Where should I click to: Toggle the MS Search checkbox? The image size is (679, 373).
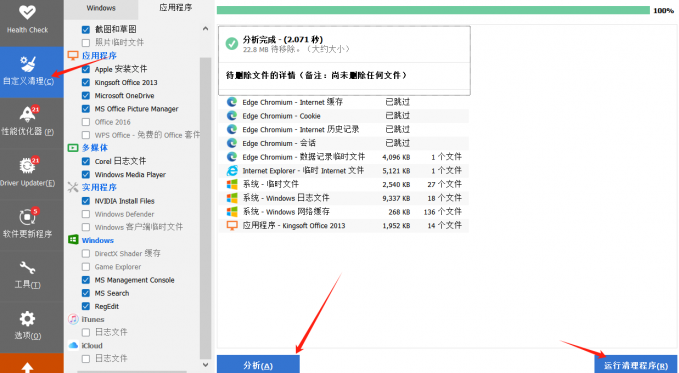click(86, 293)
